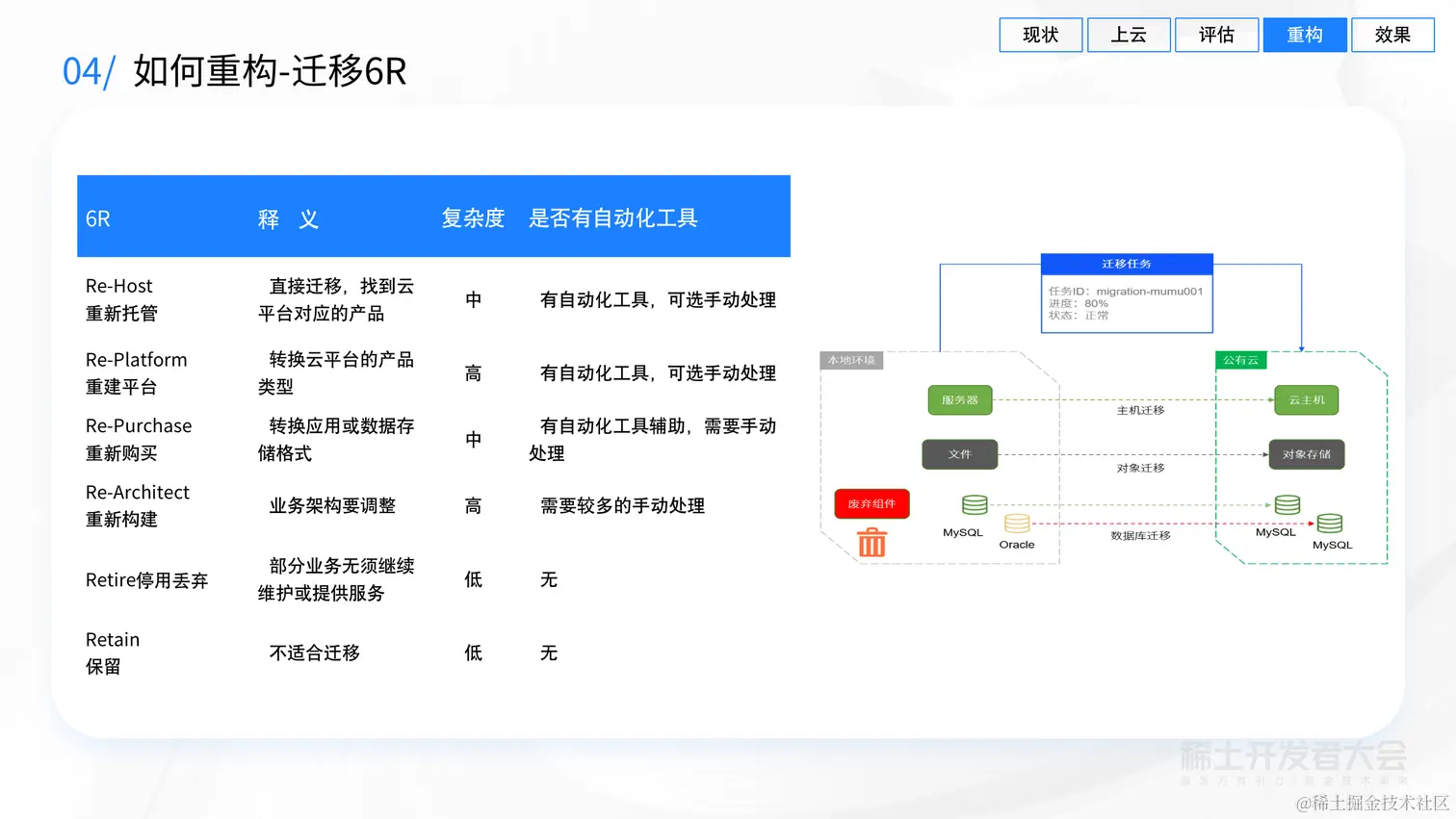Screen dimensions: 1456x819
Task: Click the highlighted 重构 tab
Action: (1305, 35)
